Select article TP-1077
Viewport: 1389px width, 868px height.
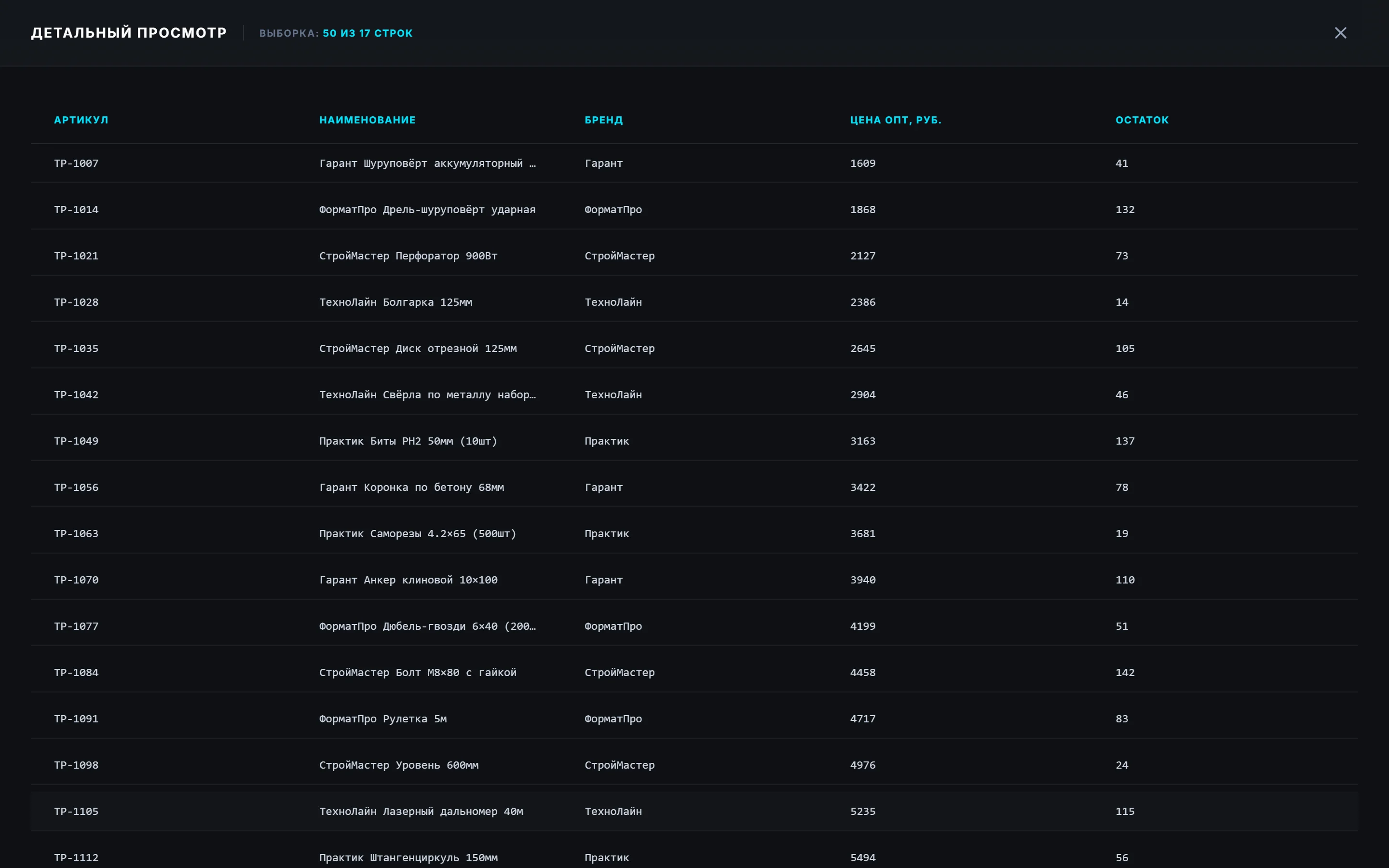tap(76, 626)
